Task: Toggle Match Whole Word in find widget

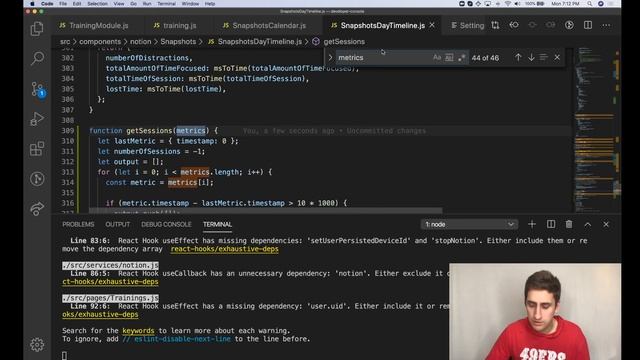Action: pyautogui.click(x=449, y=58)
